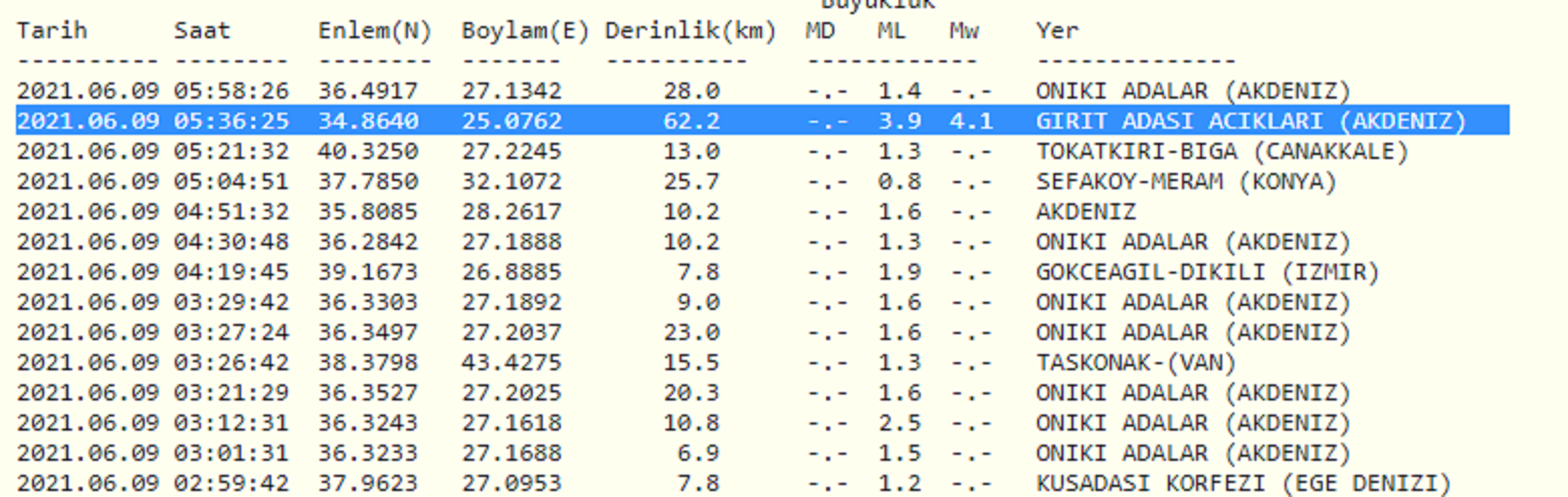This screenshot has width=1568, height=497.
Task: Click the Mw magnitude column header
Action: (x=964, y=31)
